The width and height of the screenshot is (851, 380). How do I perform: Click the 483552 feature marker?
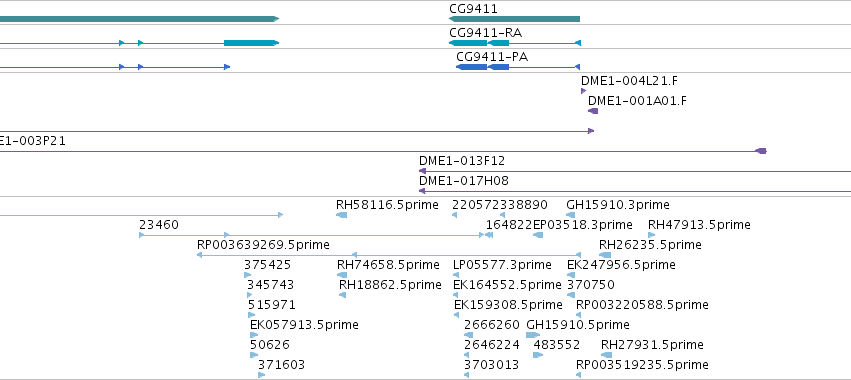click(538, 355)
